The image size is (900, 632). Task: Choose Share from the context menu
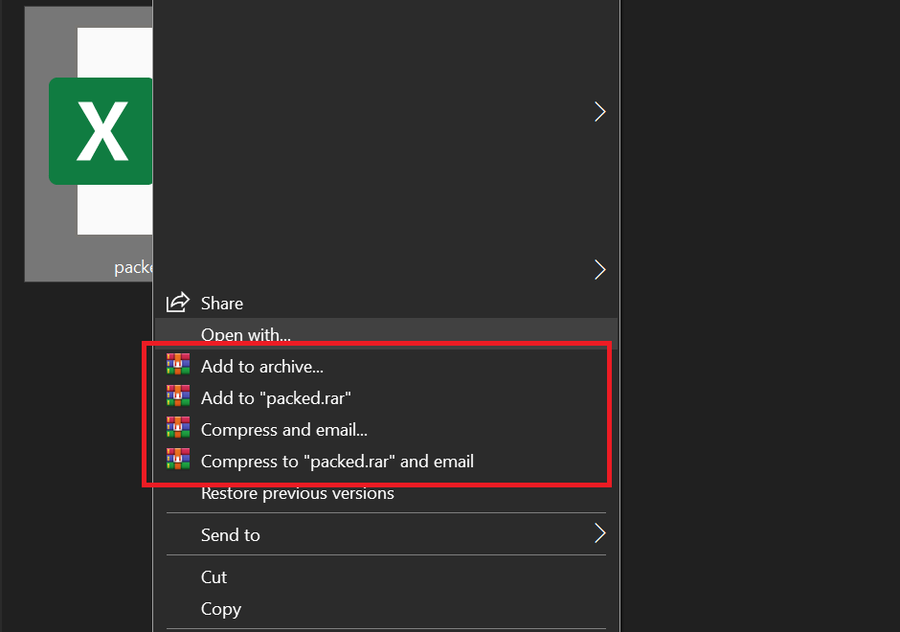point(386,303)
